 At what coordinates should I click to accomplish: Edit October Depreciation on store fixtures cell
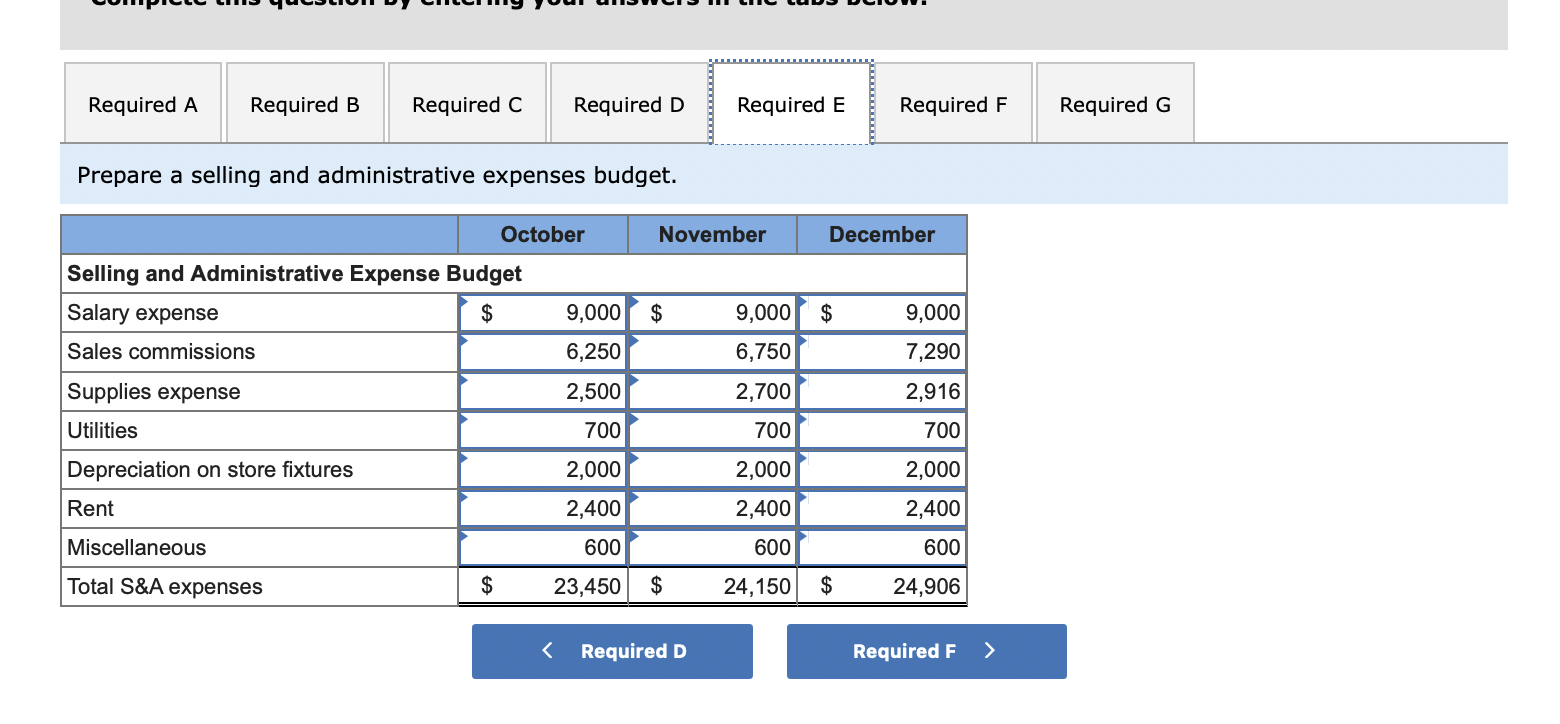[x=544, y=470]
